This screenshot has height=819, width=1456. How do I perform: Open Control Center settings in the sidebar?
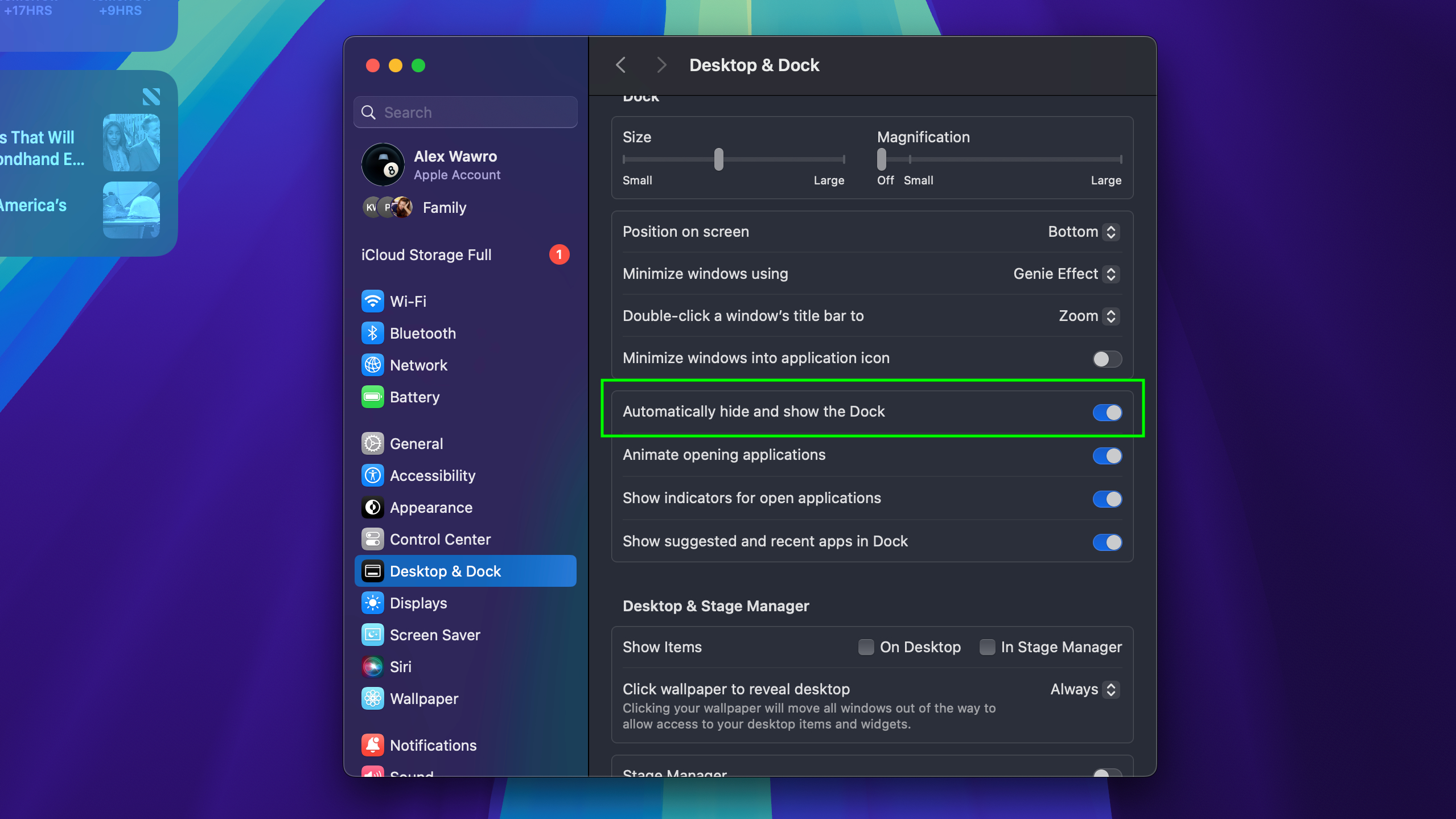pos(465,540)
